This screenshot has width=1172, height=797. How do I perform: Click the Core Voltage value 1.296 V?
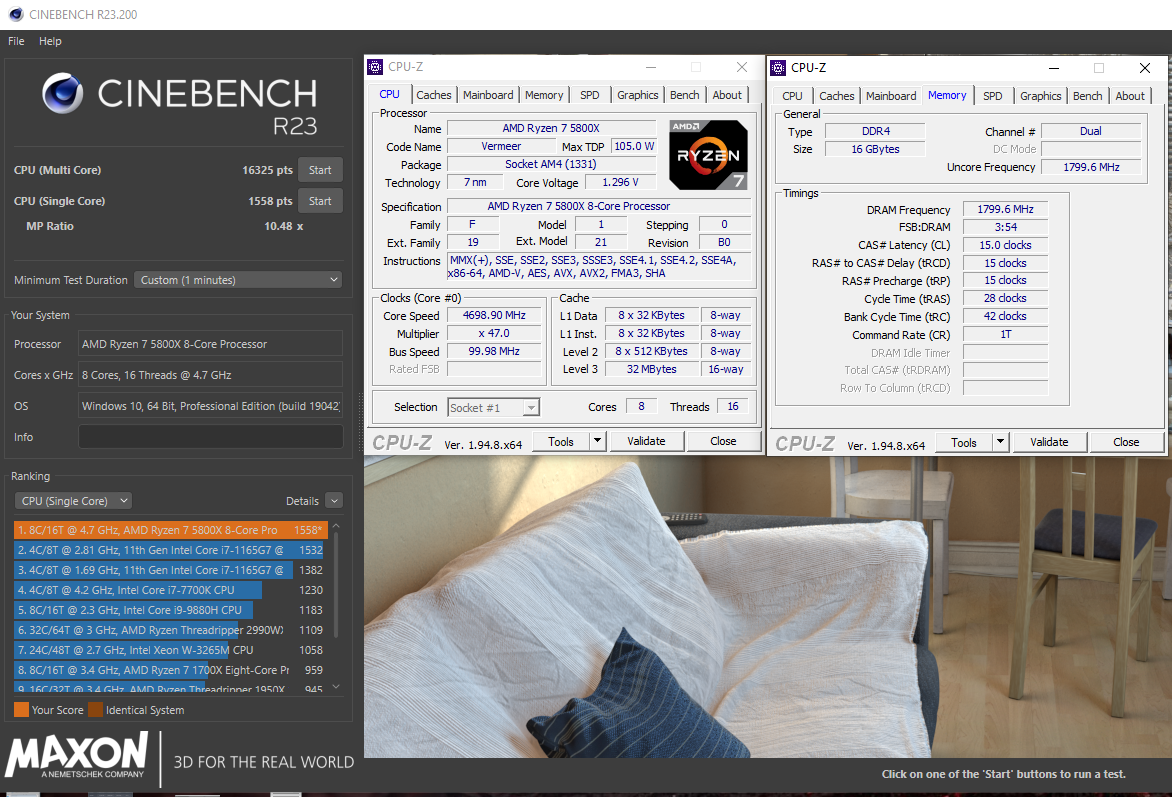[620, 182]
